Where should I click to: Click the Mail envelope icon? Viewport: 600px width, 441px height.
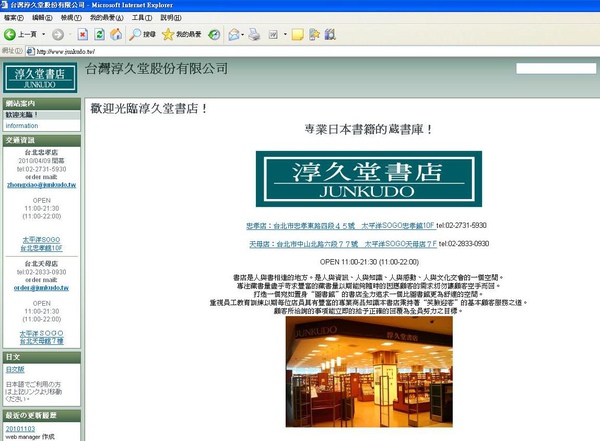234,34
